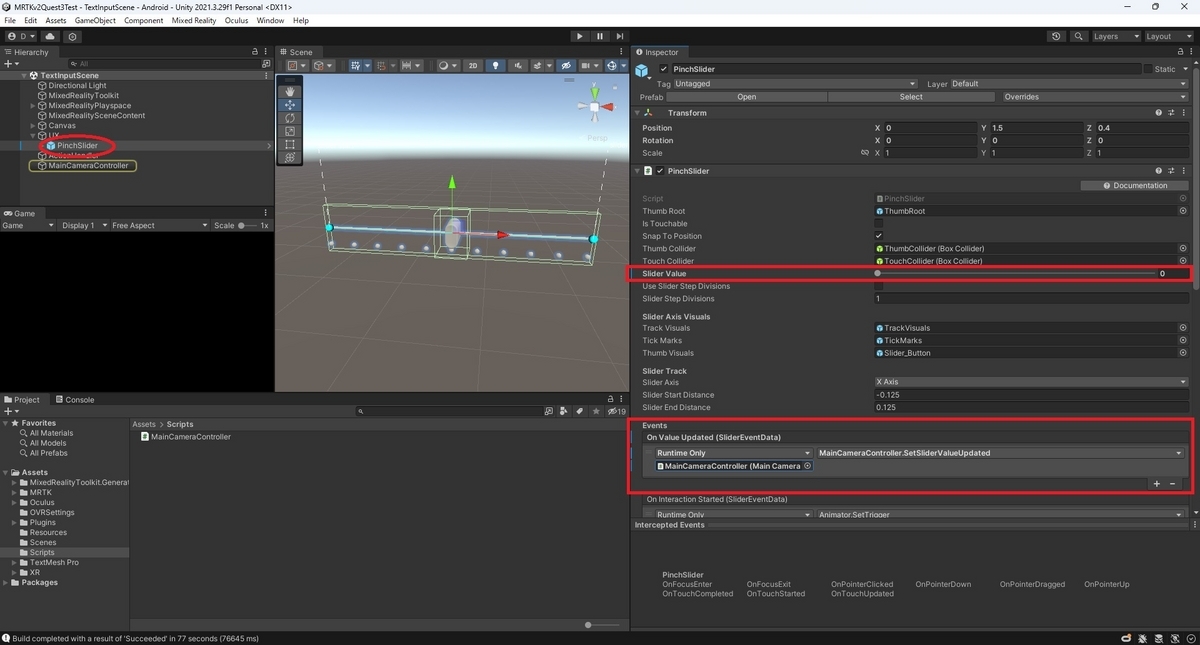1200x645 pixels.
Task: Open the Slider Axis dropdown
Action: [1031, 382]
